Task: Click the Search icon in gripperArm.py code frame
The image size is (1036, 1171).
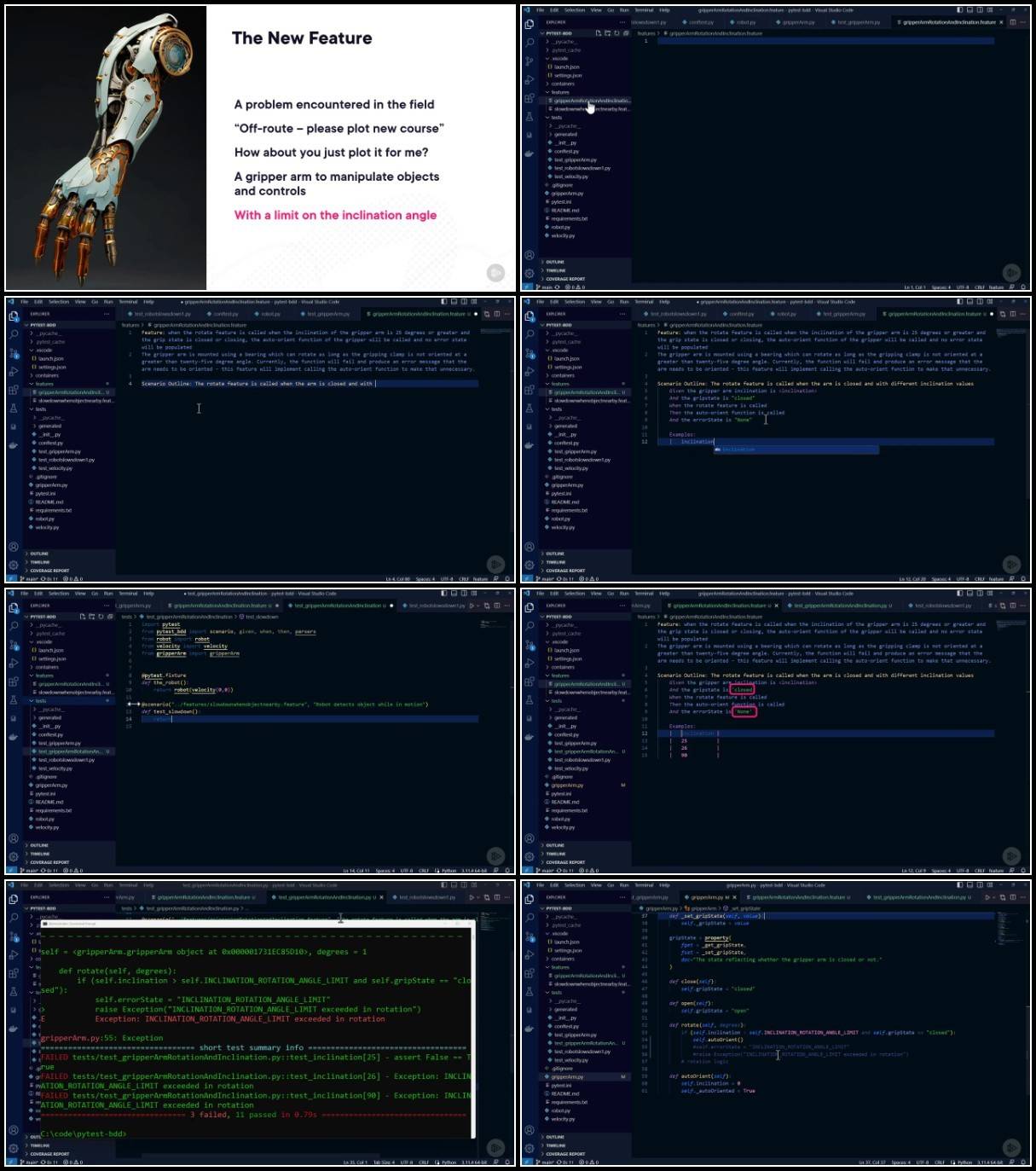Action: pos(530,918)
